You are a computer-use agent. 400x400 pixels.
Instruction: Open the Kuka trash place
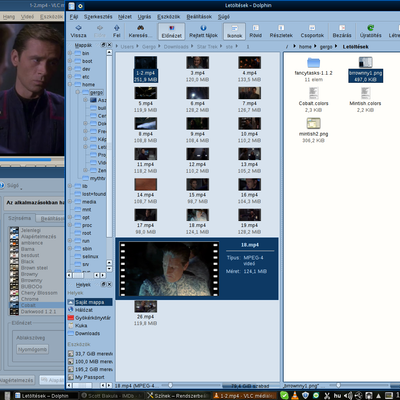point(81,326)
